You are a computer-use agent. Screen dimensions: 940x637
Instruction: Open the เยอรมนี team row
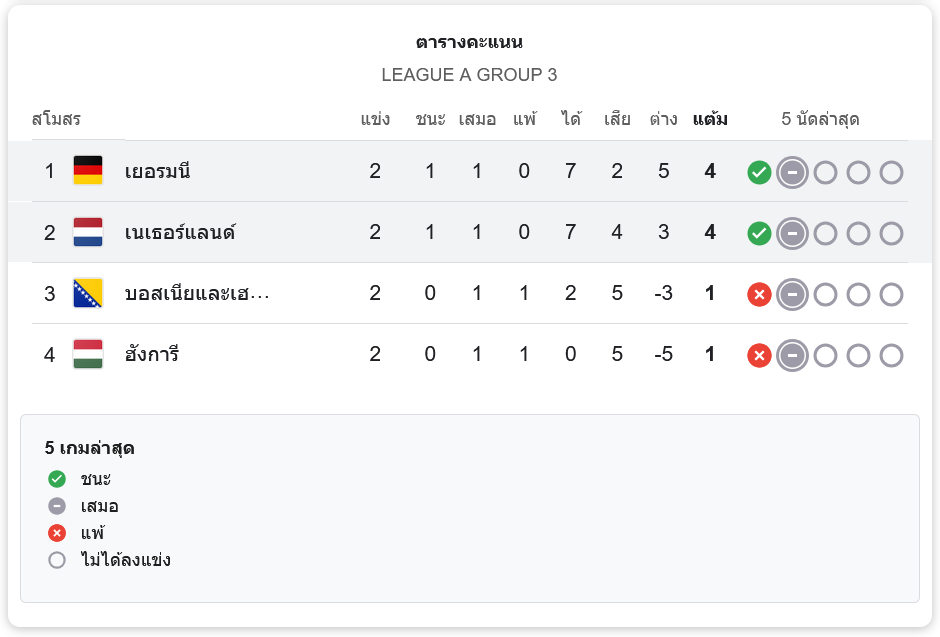470,171
